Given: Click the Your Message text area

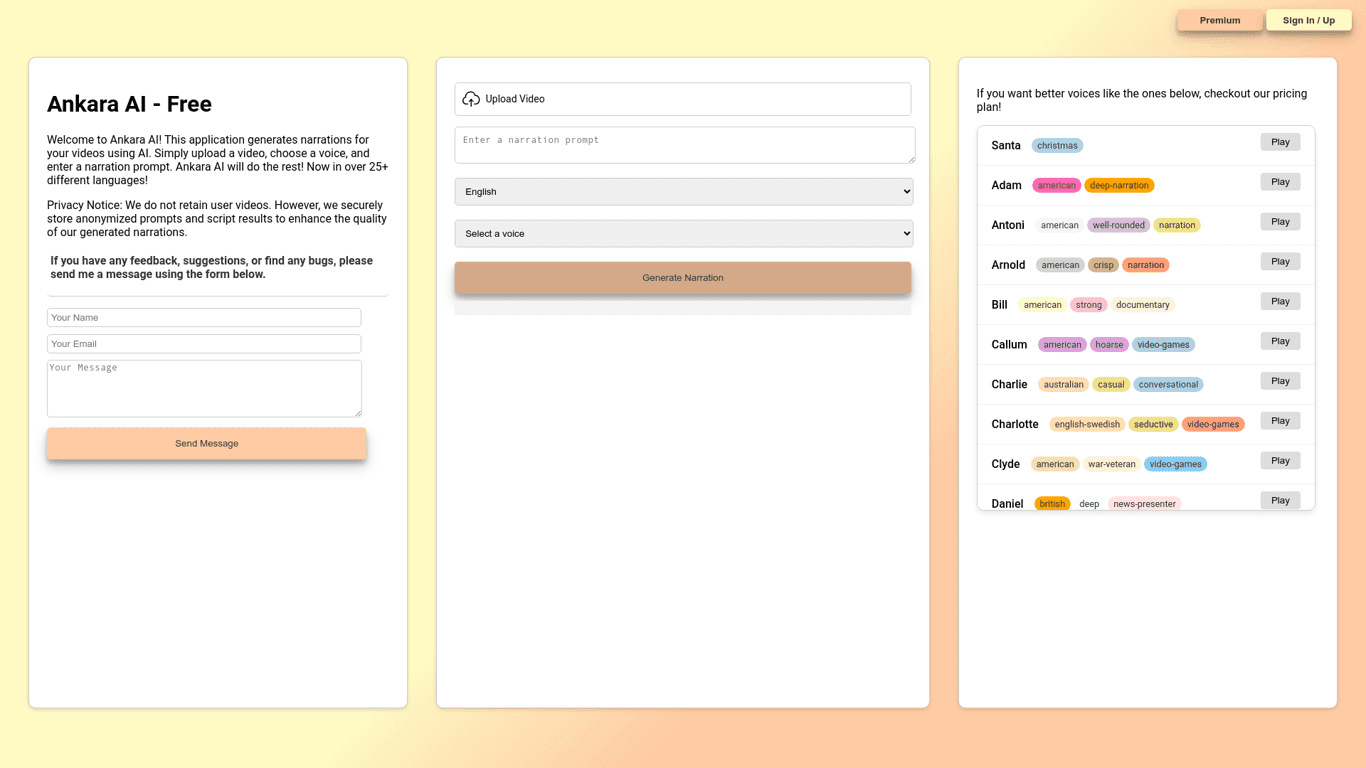Looking at the screenshot, I should (204, 388).
